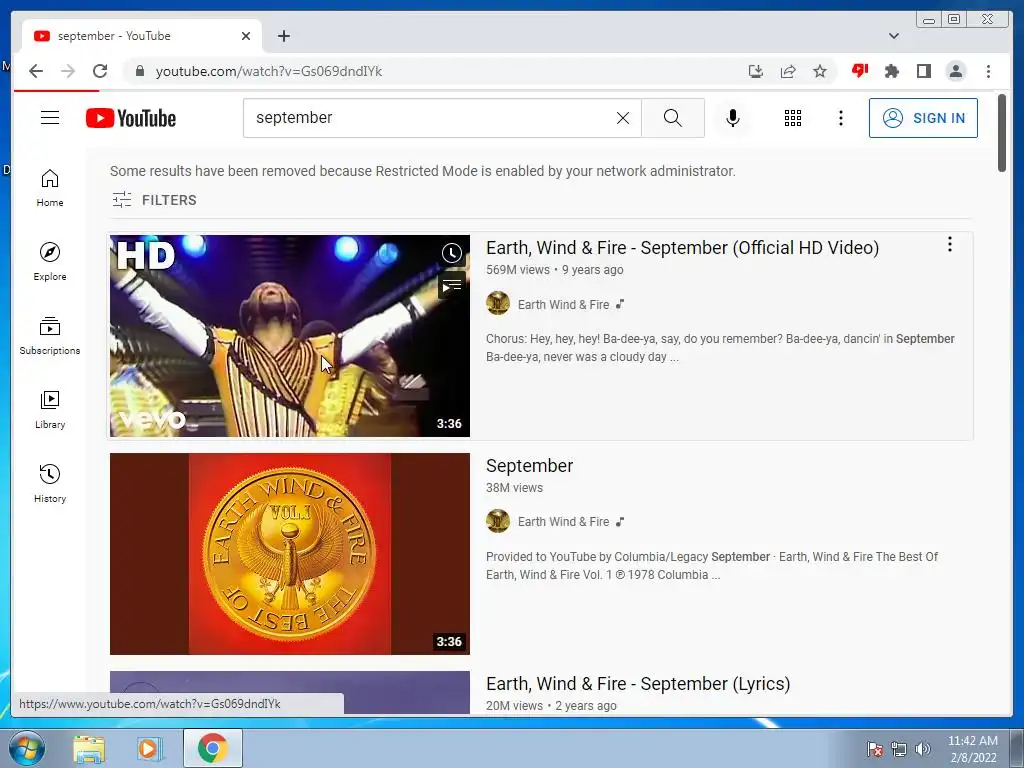Bookmark this page with the star

(820, 71)
